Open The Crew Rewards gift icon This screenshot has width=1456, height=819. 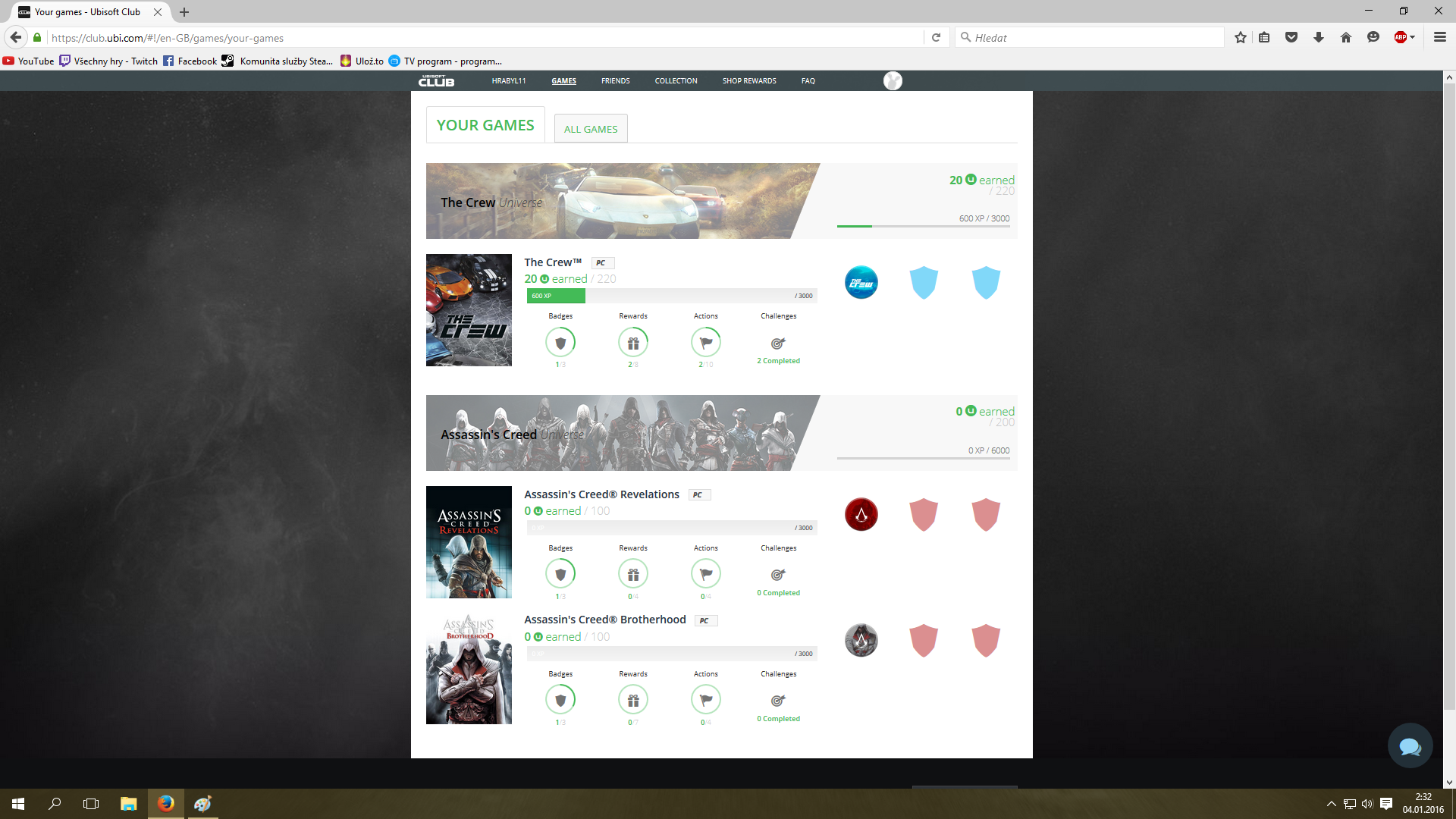(x=633, y=343)
